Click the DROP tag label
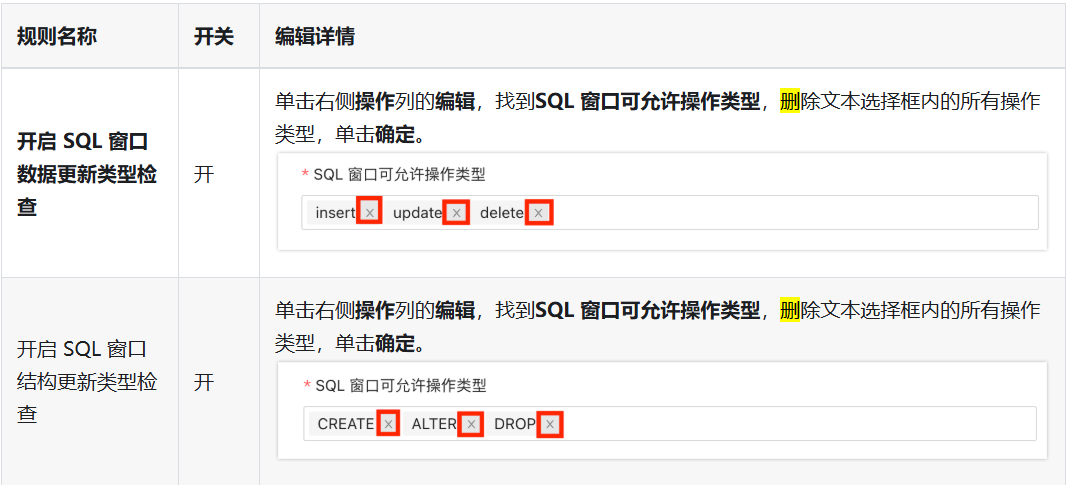The width and height of the screenshot is (1066, 485). coord(515,424)
